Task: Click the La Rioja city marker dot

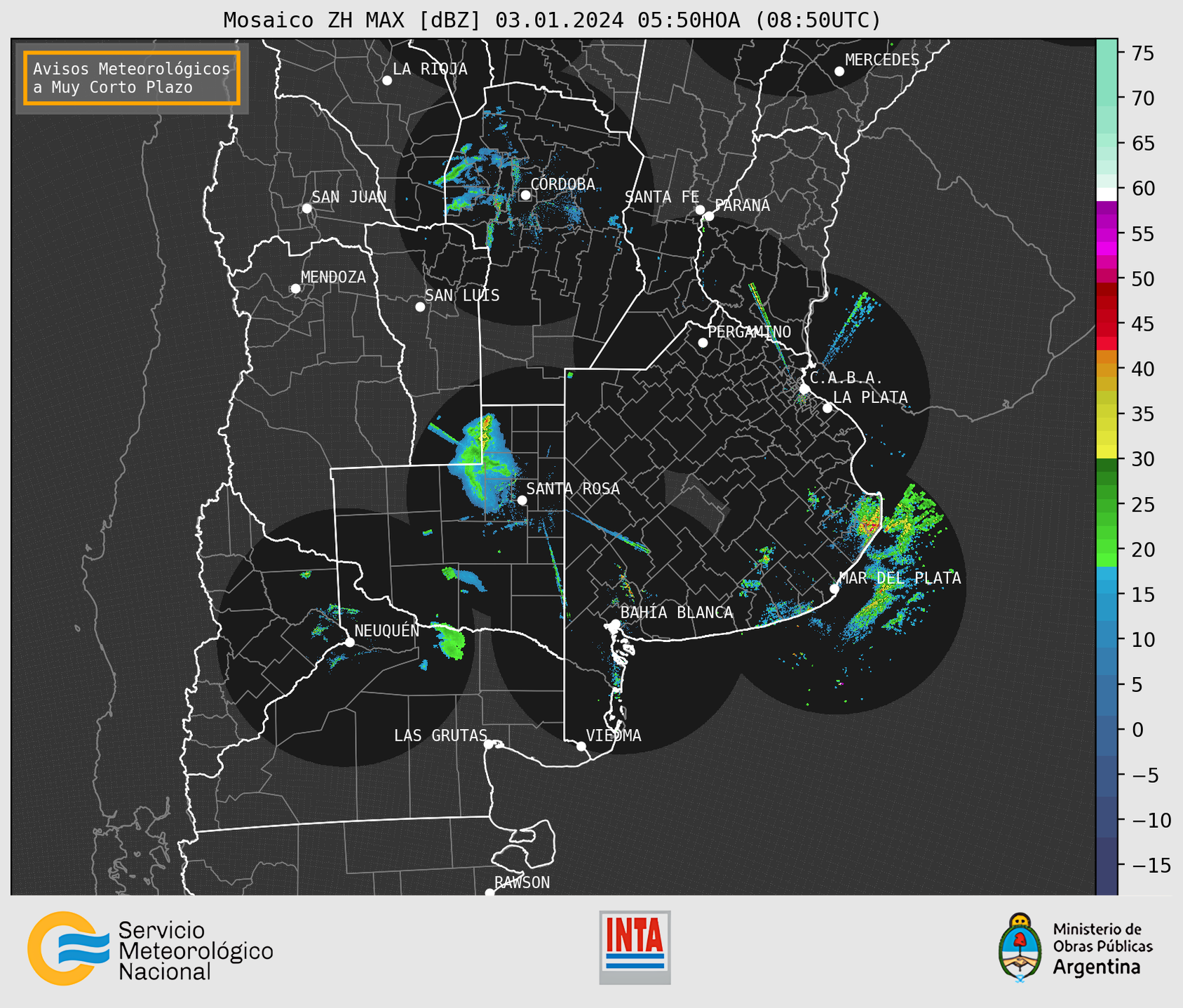Action: 386,81
